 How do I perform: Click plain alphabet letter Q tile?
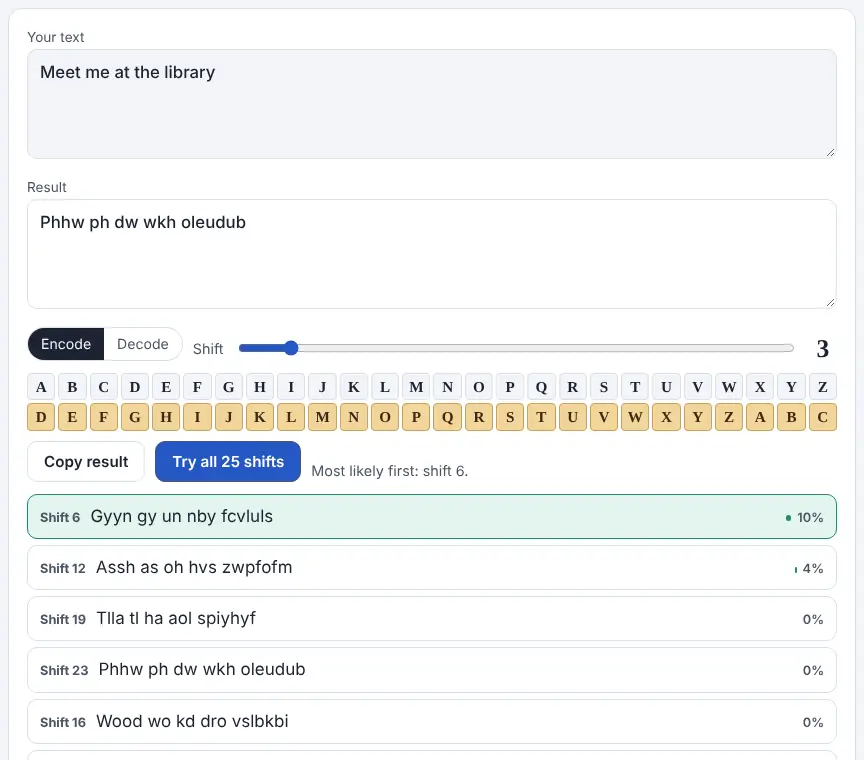point(541,387)
